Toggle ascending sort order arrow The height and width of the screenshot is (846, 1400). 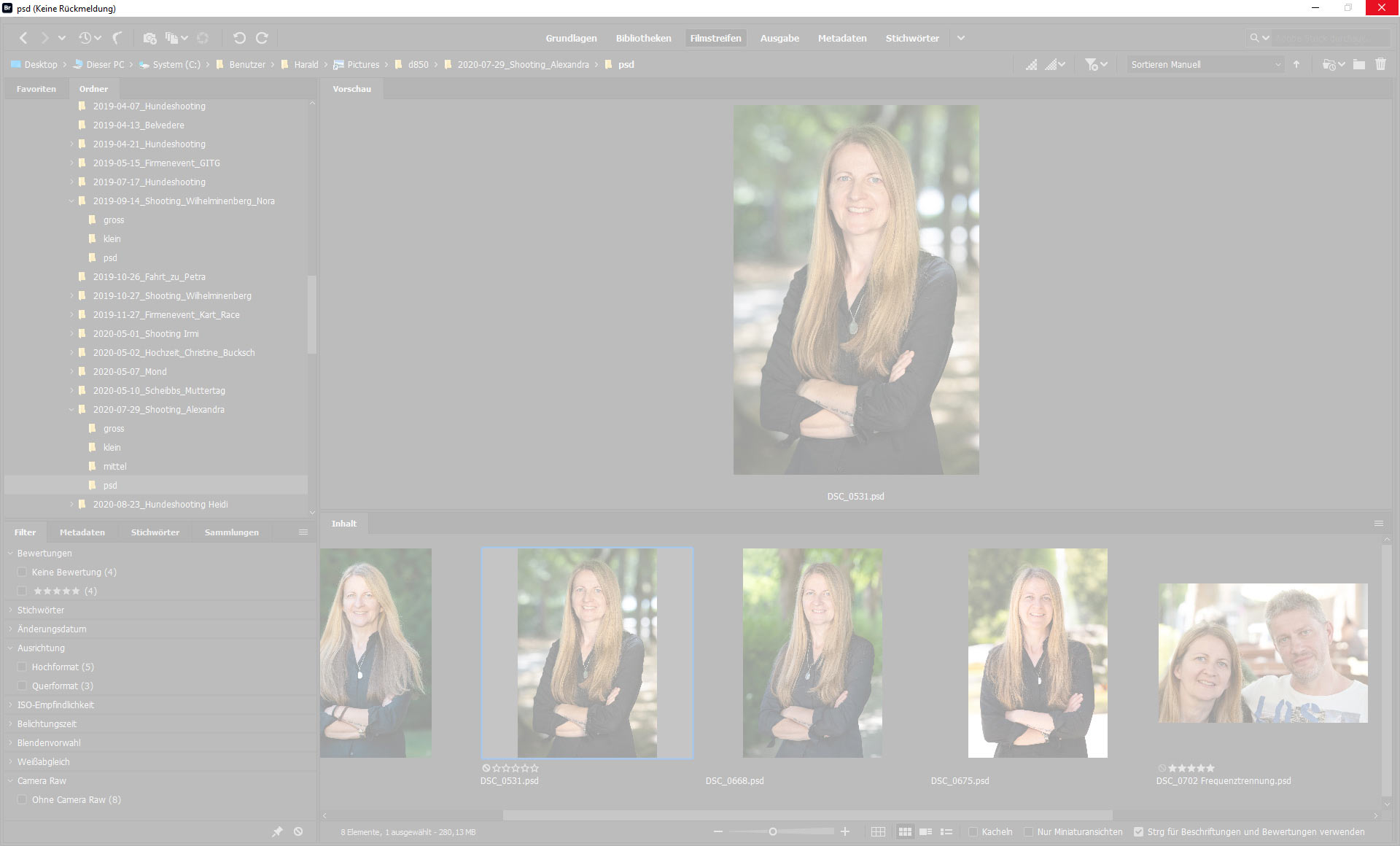click(1296, 64)
